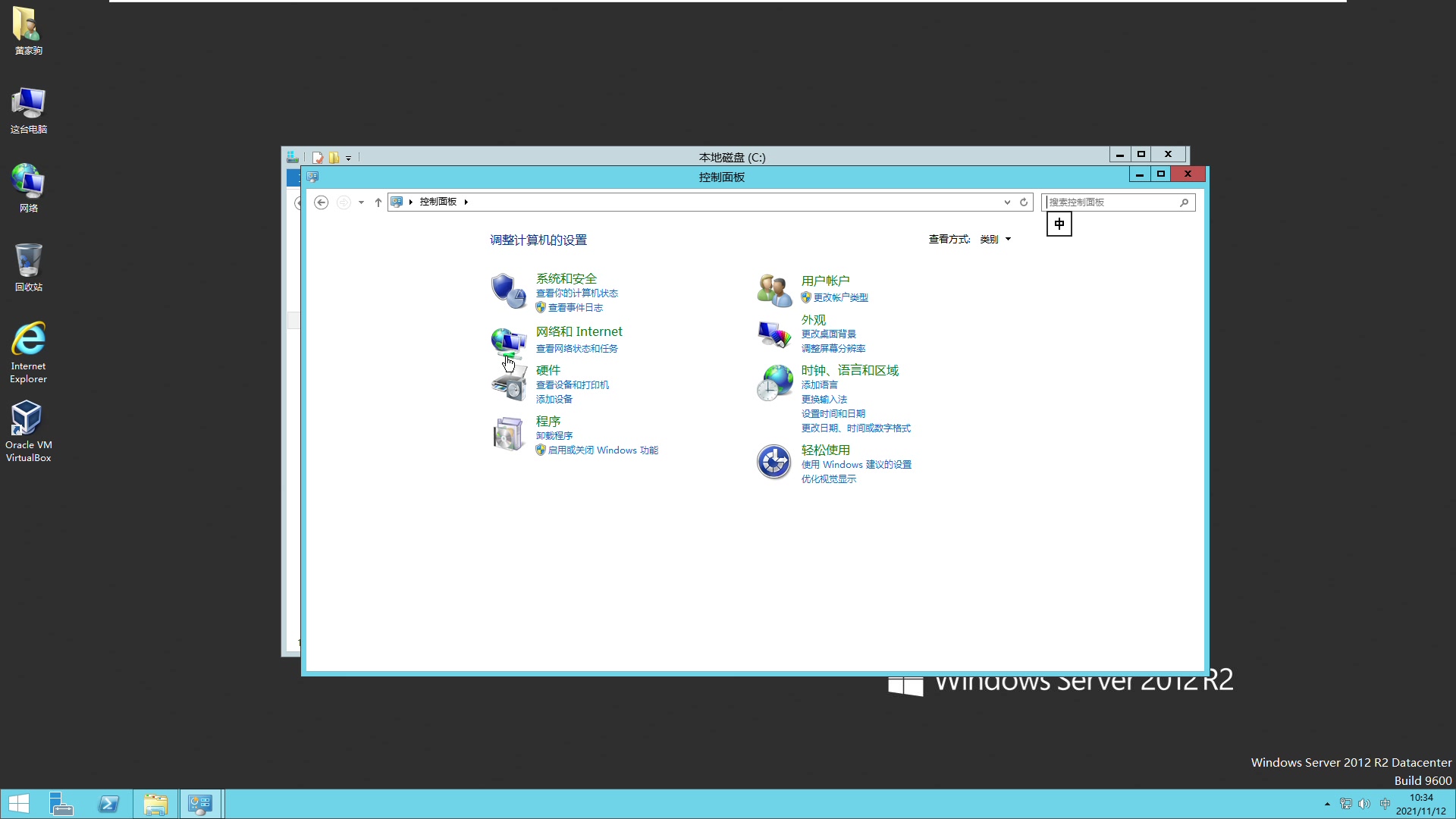1456x819 pixels.
Task: Open the 查看方式 类别 dropdown
Action: tap(995, 240)
